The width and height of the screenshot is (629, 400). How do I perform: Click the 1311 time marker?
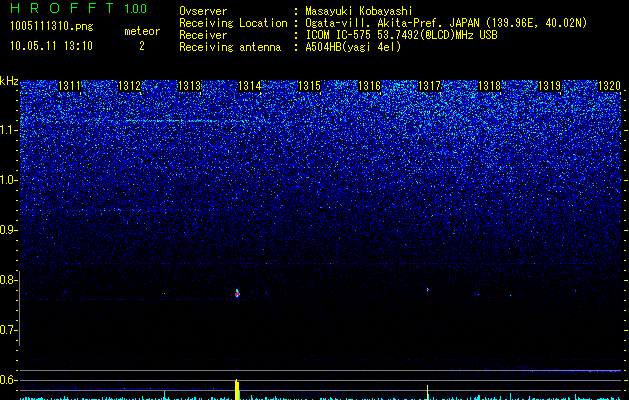point(69,86)
